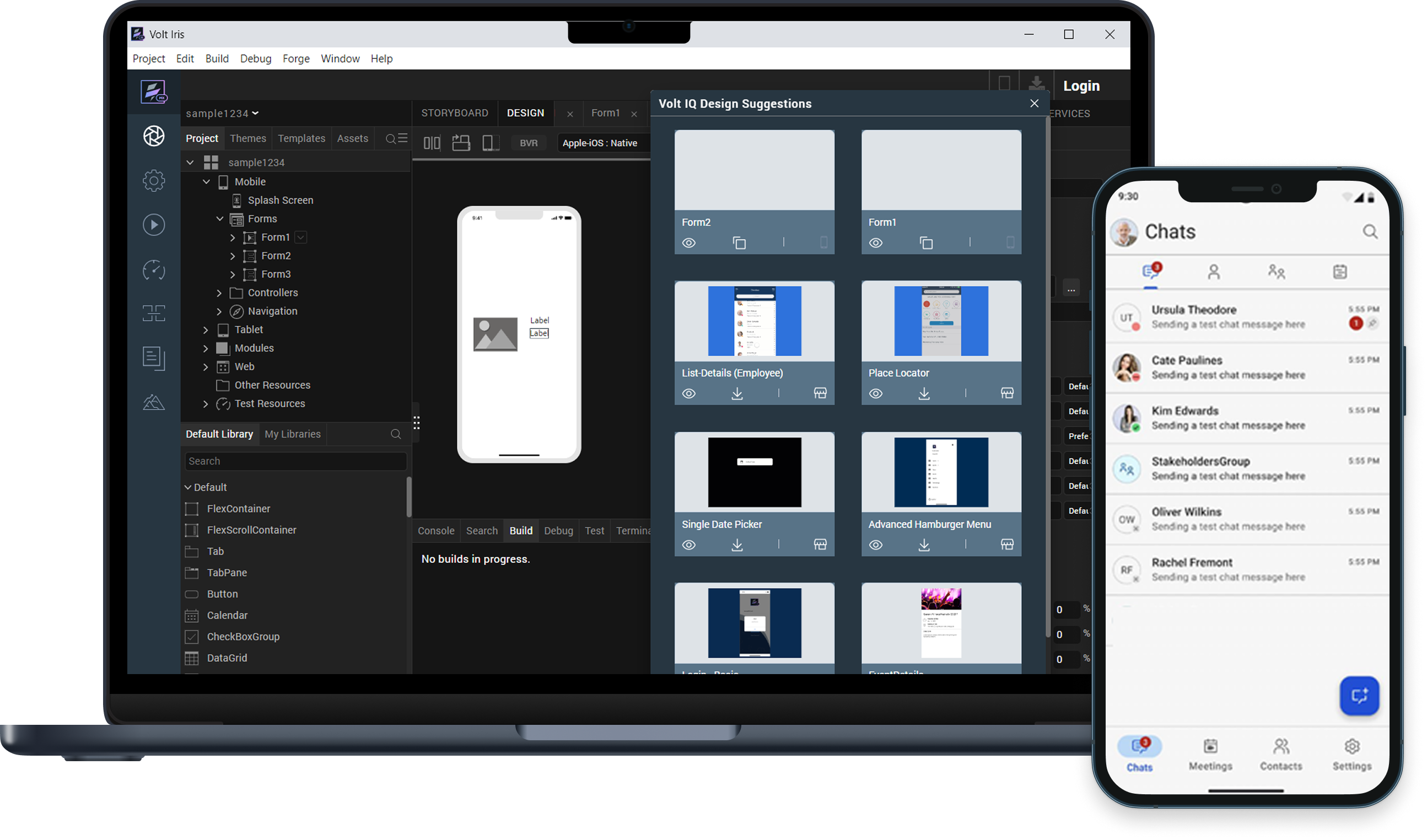This screenshot has width=1427, height=840.
Task: Collapse the Forms node in project tree
Action: click(x=220, y=219)
